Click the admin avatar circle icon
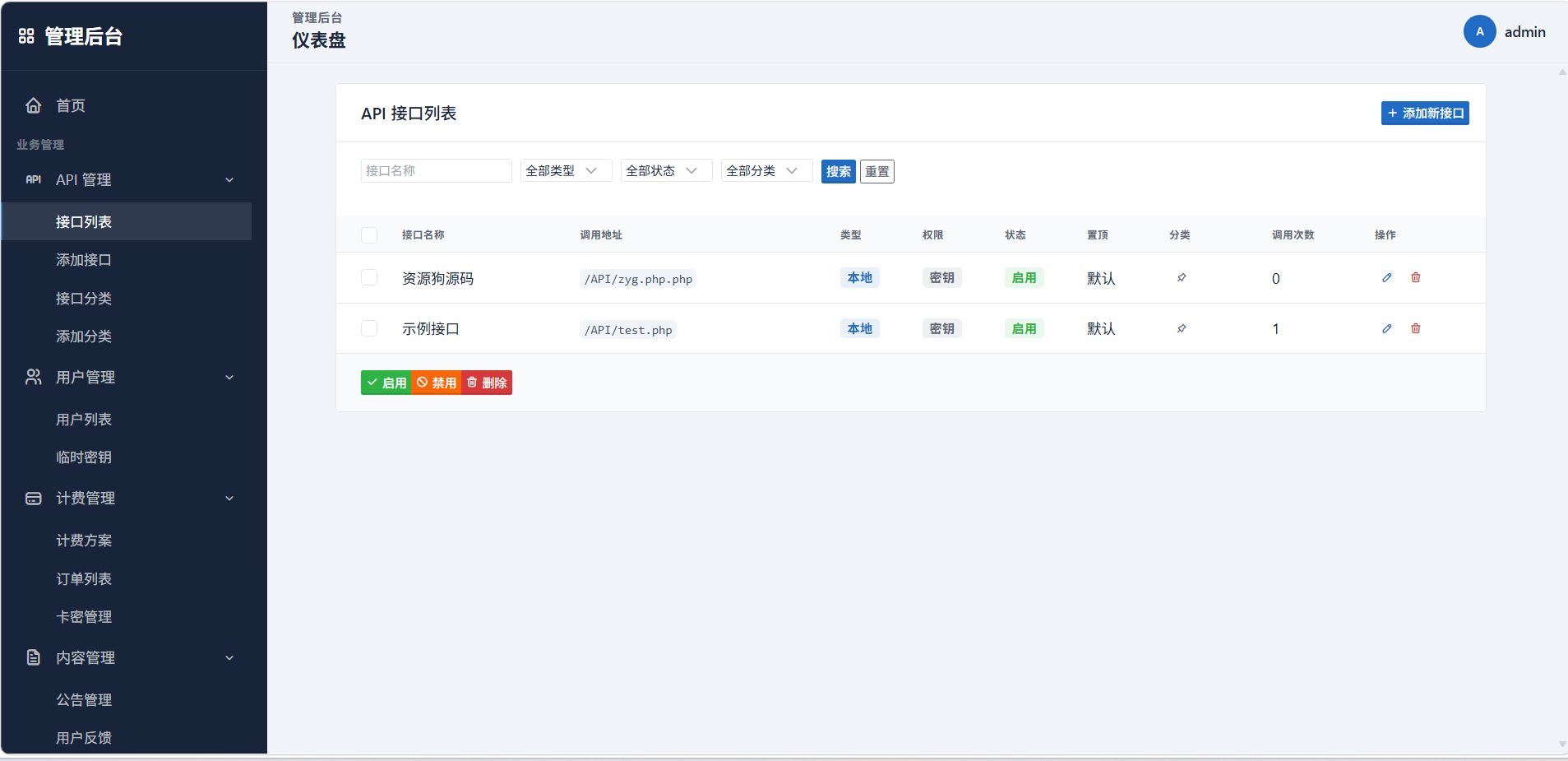 pyautogui.click(x=1479, y=32)
